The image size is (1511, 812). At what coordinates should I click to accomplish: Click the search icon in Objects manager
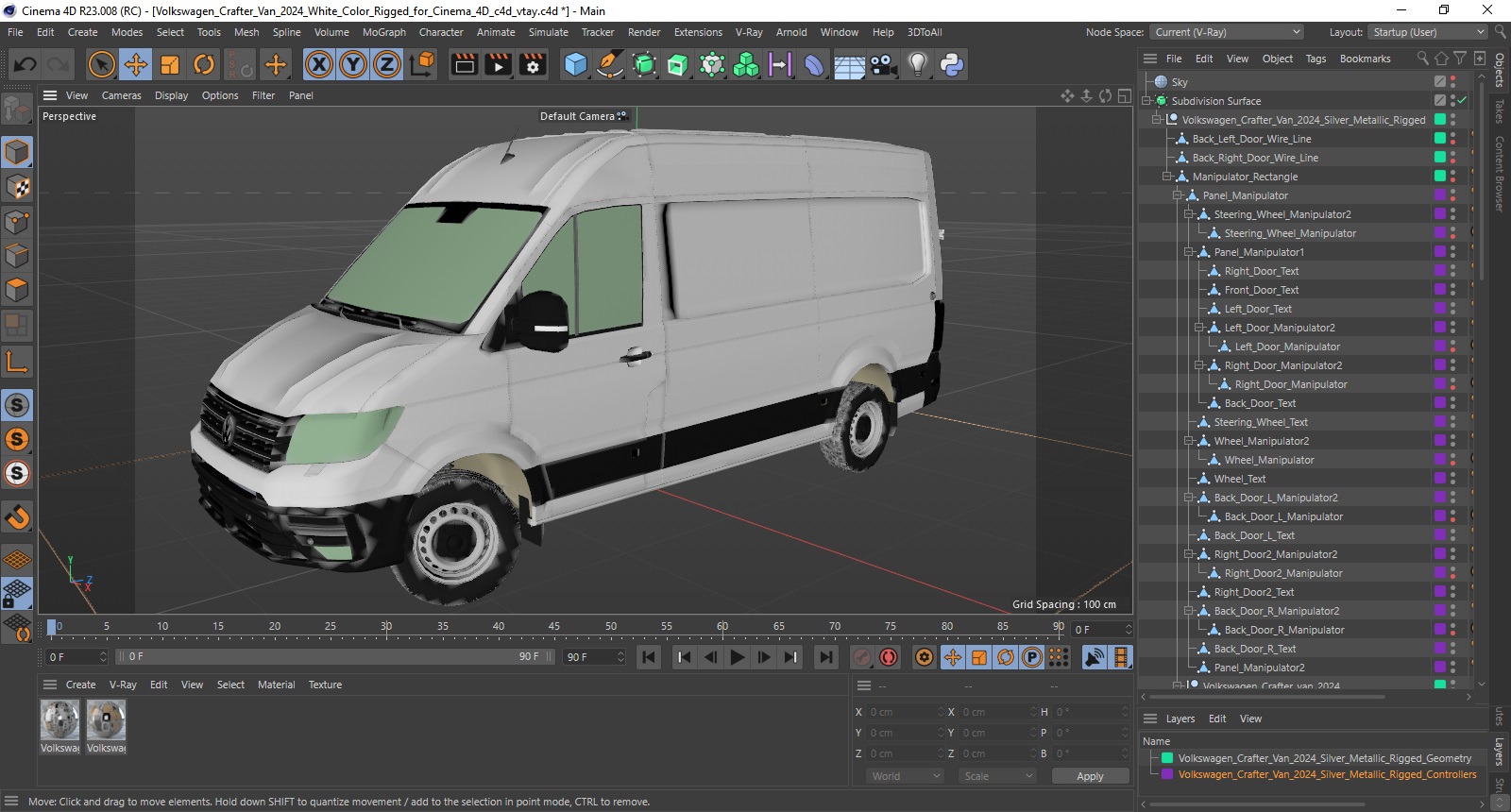tap(1422, 59)
